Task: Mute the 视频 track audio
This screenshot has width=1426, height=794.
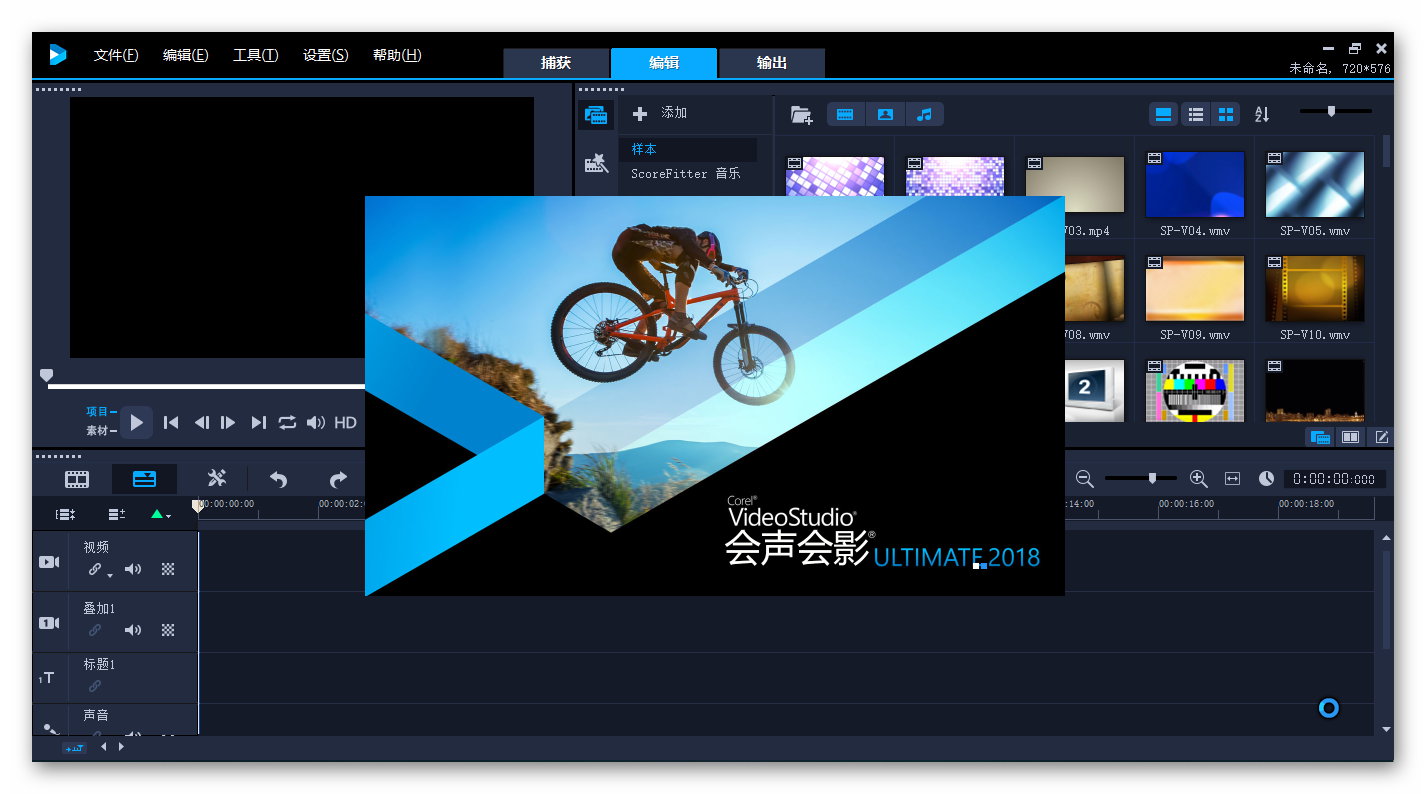Action: point(132,570)
